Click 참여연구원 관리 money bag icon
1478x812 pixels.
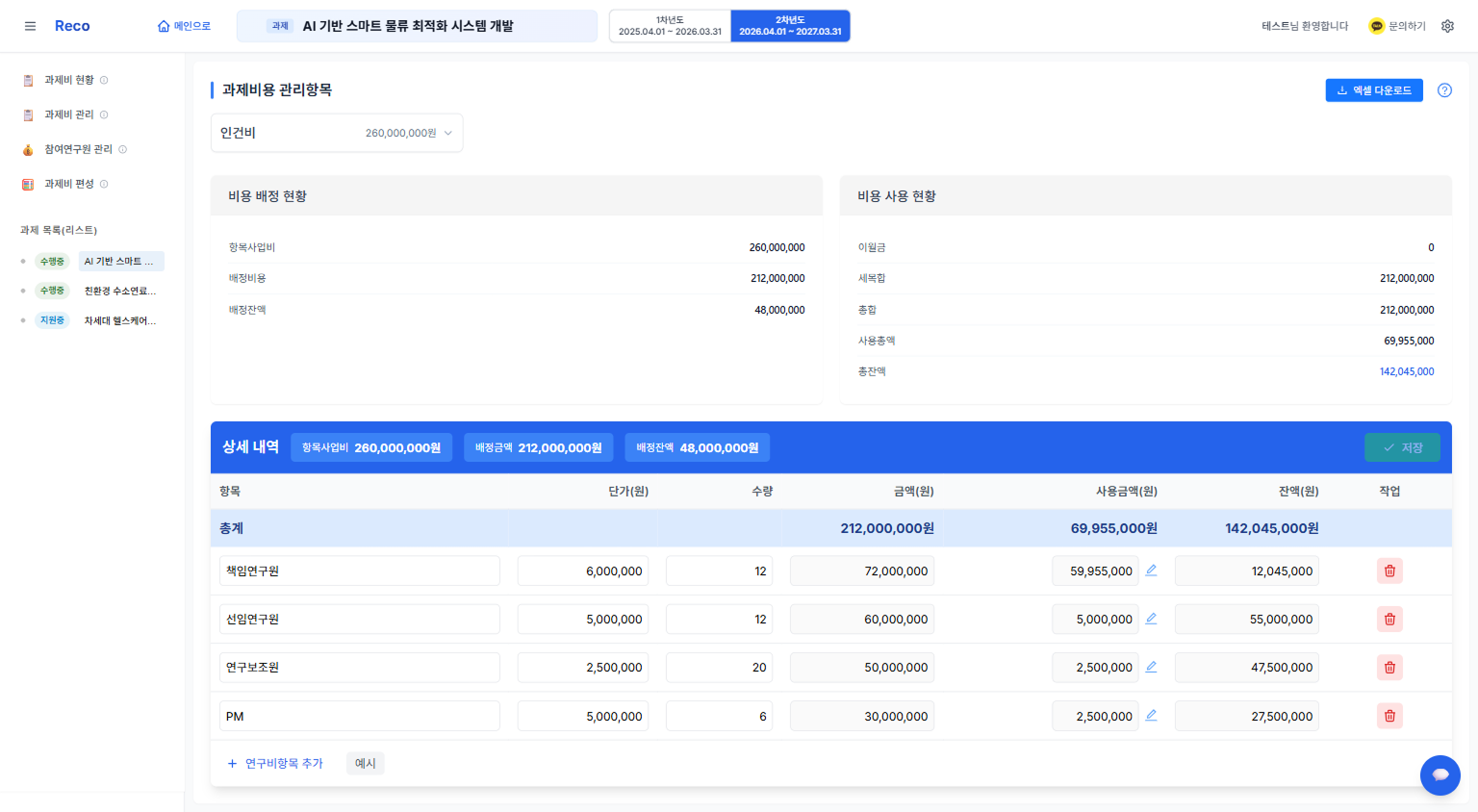click(x=28, y=150)
